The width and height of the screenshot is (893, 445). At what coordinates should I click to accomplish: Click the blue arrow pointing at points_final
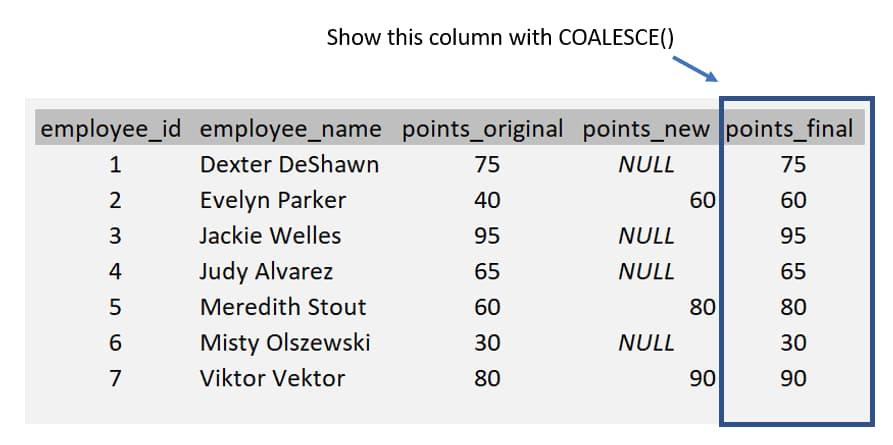tap(693, 70)
